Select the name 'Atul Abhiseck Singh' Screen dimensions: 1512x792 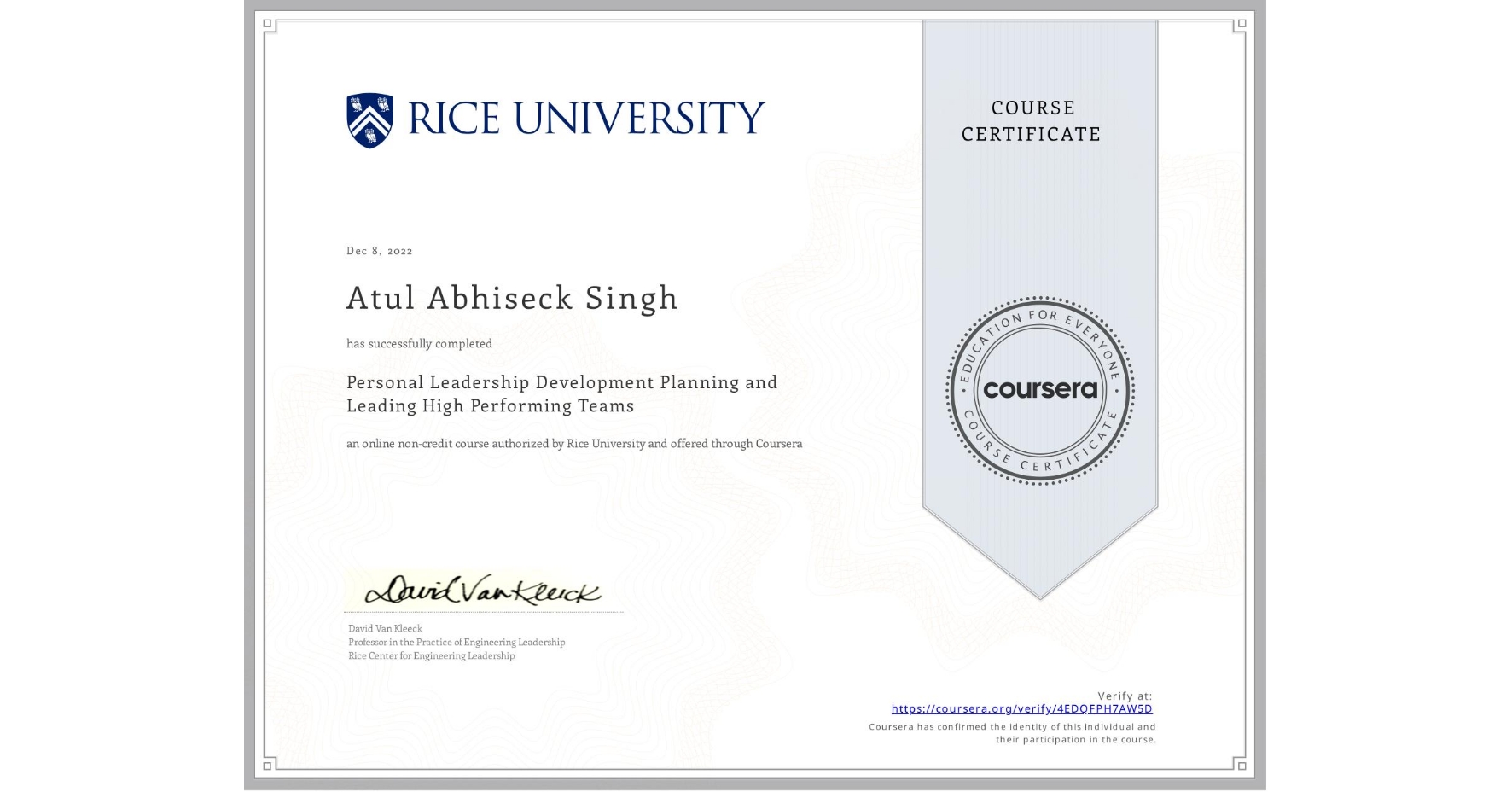(512, 299)
